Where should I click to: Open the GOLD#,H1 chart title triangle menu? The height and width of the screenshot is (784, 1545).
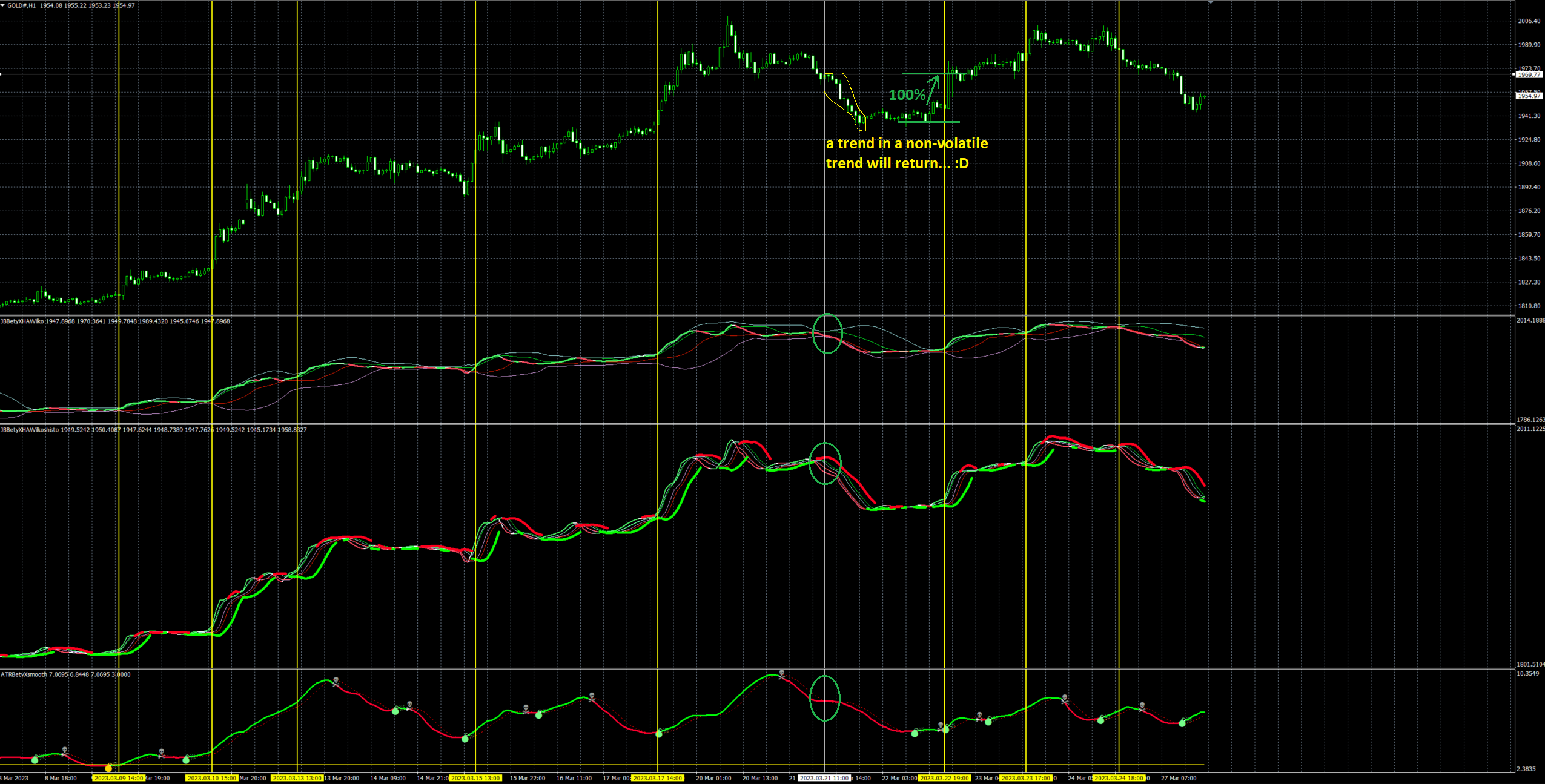(x=3, y=5)
